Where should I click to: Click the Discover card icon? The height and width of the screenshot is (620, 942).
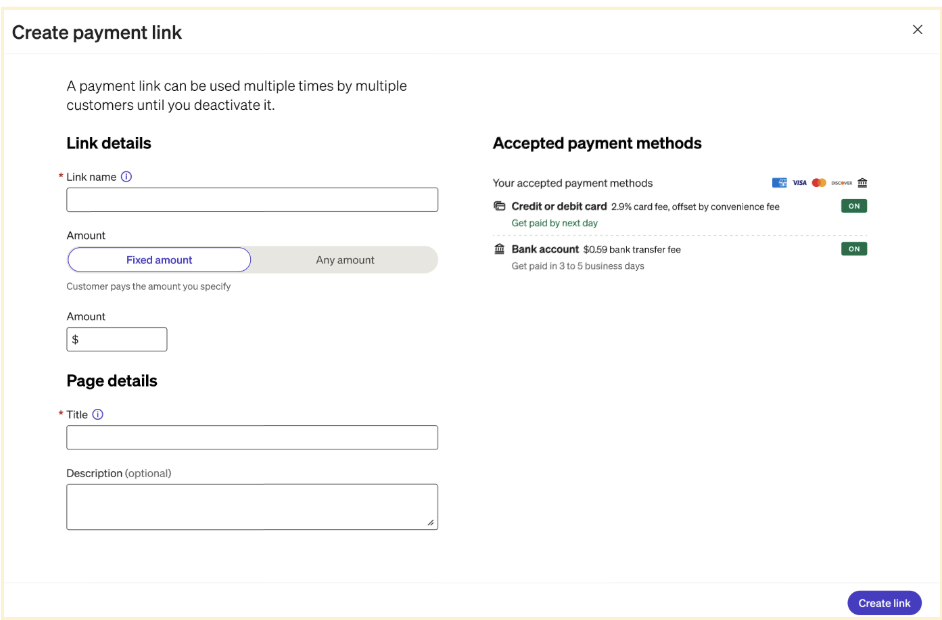842,183
